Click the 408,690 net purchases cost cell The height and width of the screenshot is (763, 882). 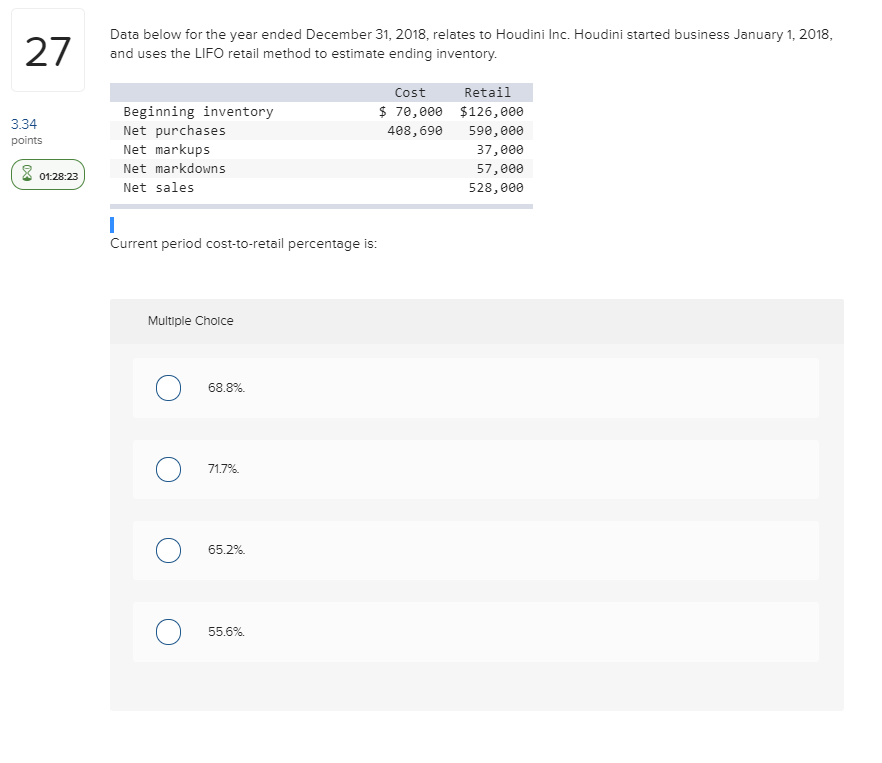[x=415, y=131]
